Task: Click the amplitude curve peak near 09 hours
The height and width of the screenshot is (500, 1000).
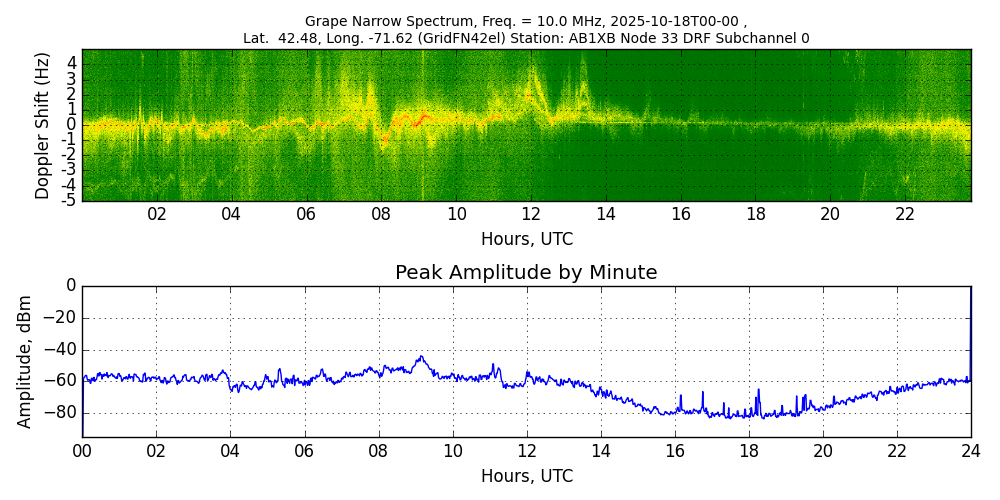Action: tap(421, 357)
